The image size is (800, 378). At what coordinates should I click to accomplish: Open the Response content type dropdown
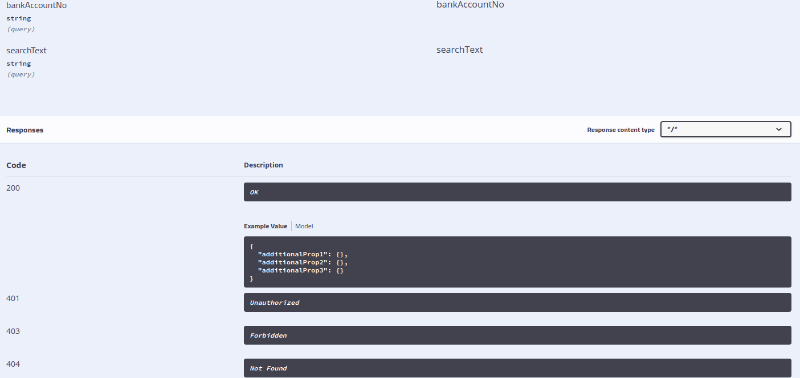726,130
